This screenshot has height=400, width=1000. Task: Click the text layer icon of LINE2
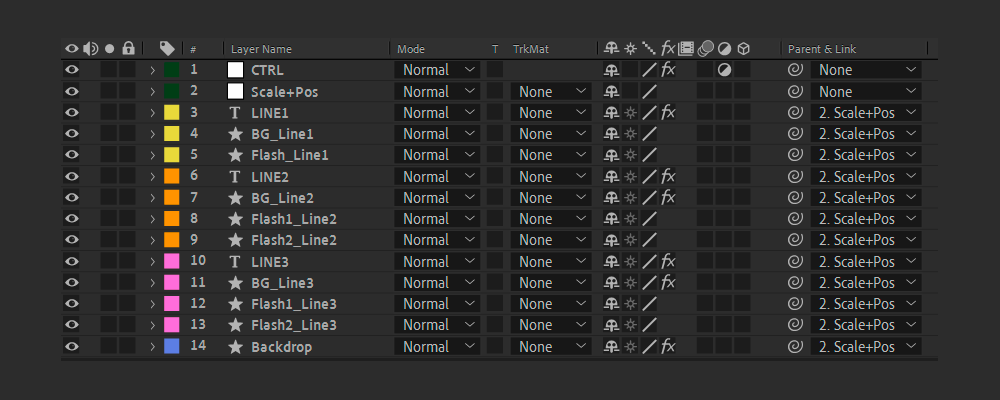(x=235, y=177)
